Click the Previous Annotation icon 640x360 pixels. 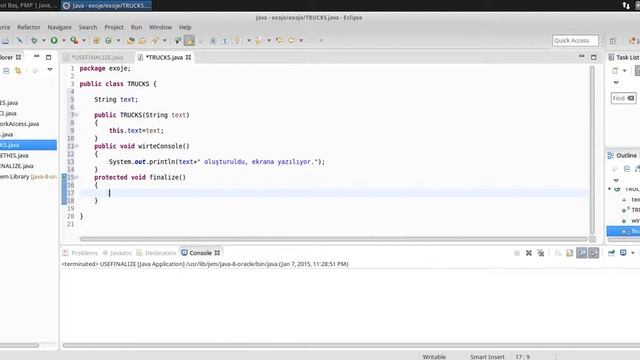[x=258, y=40]
